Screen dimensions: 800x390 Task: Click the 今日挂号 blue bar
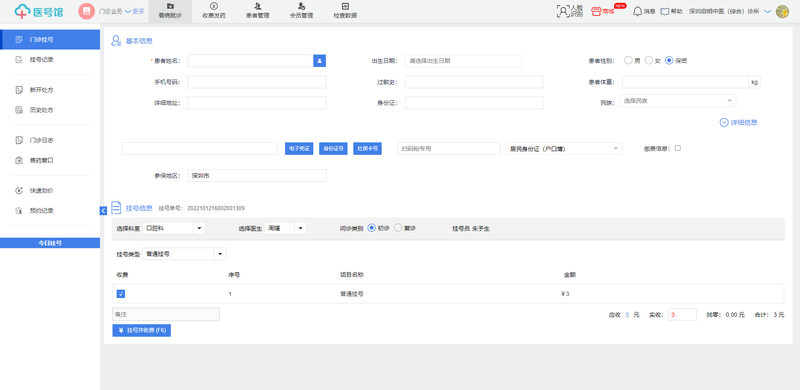coord(50,243)
